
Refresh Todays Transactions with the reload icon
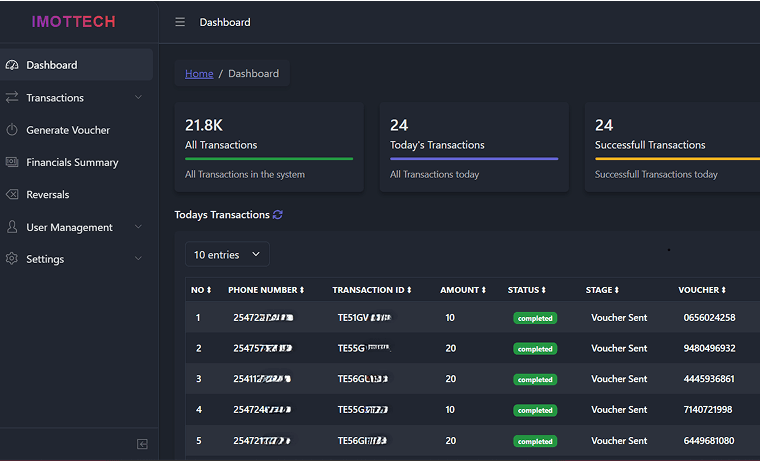click(278, 214)
